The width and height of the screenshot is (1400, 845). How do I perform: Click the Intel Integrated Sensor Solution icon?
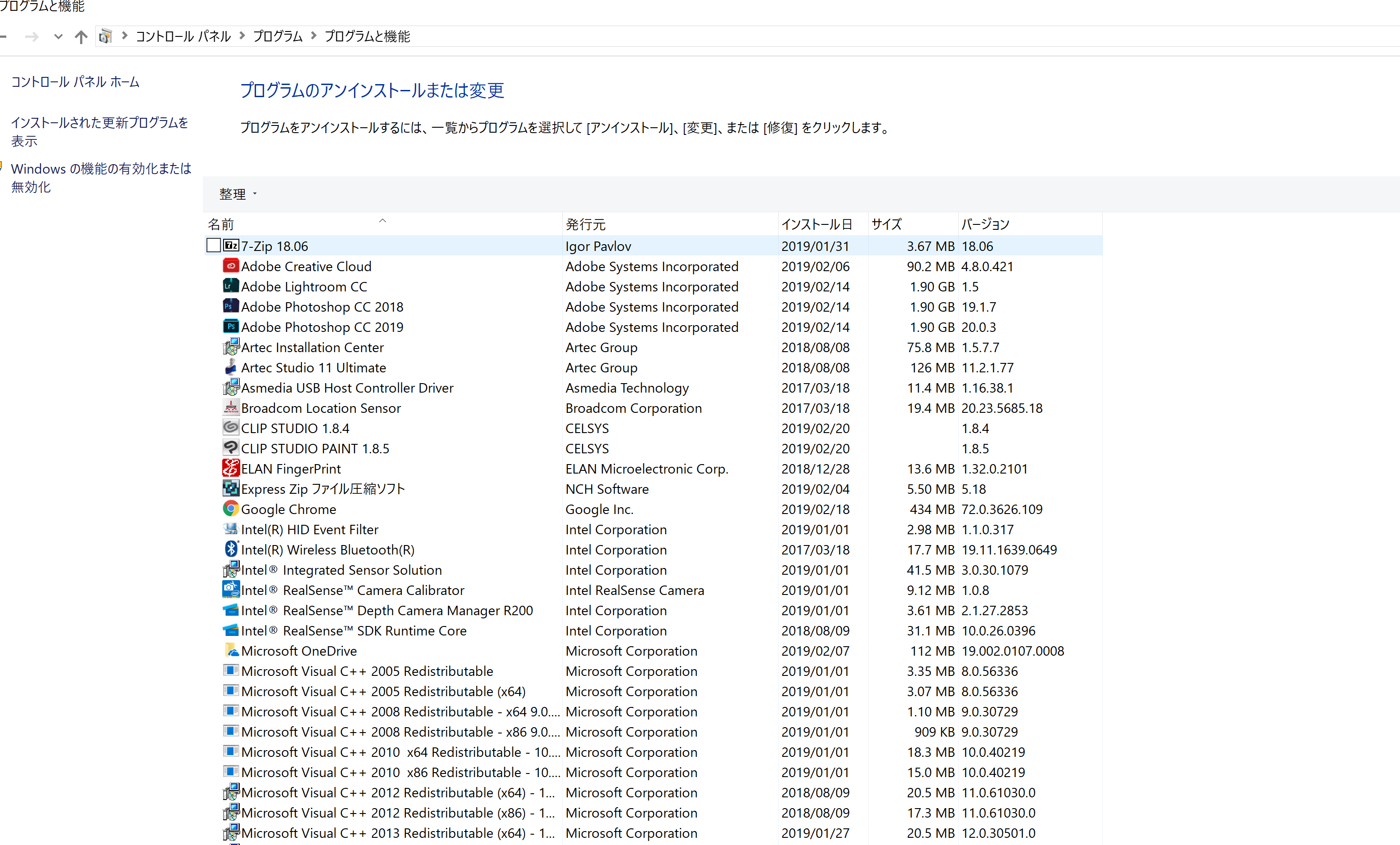coord(231,570)
